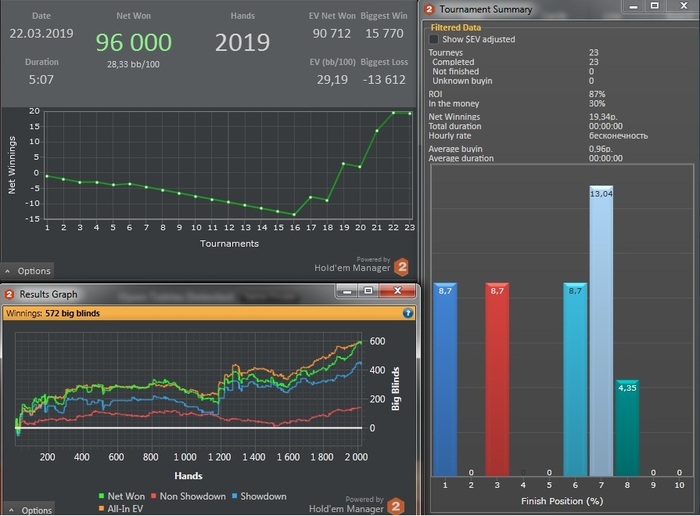Click the Net Winnings value 19,34р.
700x516 pixels.
[x=603, y=117]
